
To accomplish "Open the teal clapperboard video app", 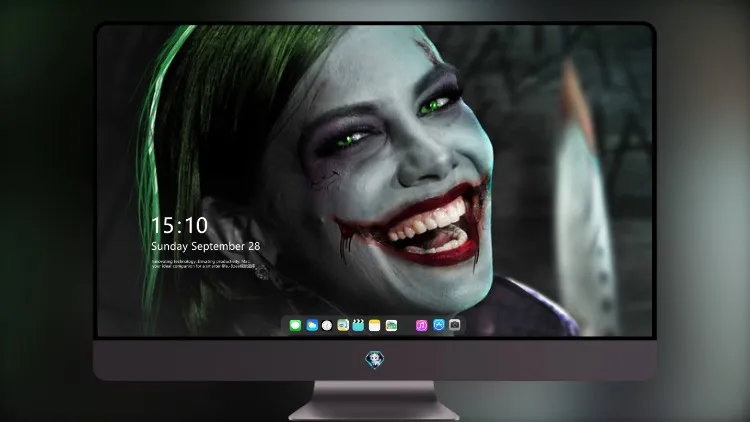I will (x=358, y=325).
